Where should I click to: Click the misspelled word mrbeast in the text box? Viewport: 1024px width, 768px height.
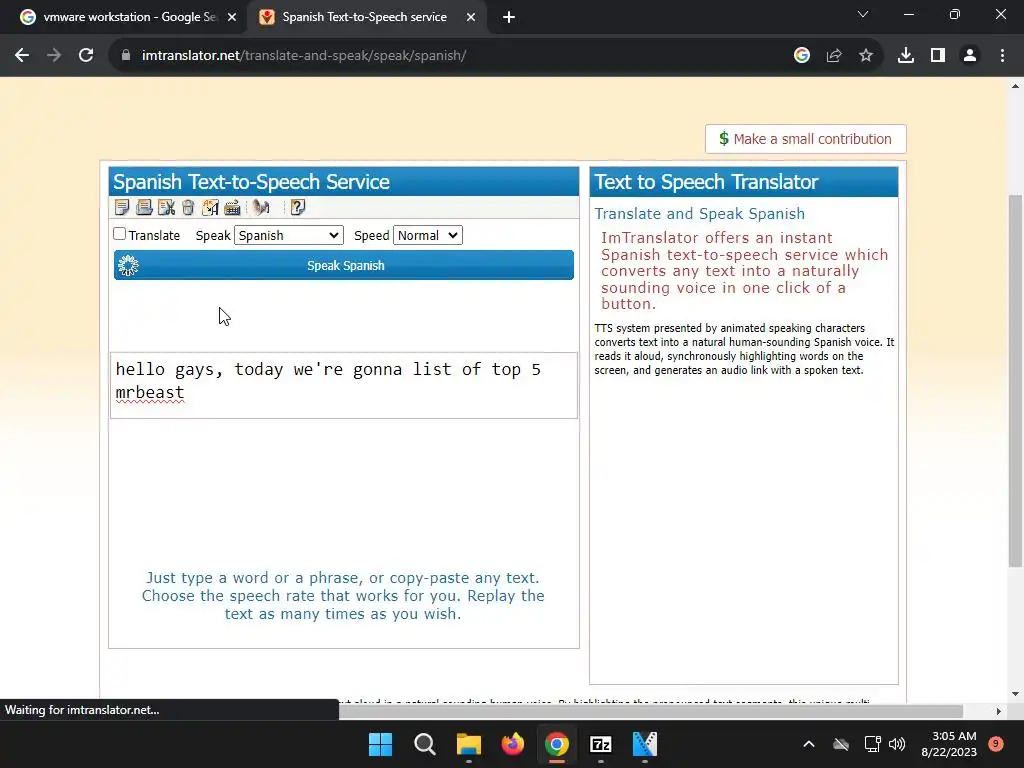pos(150,392)
